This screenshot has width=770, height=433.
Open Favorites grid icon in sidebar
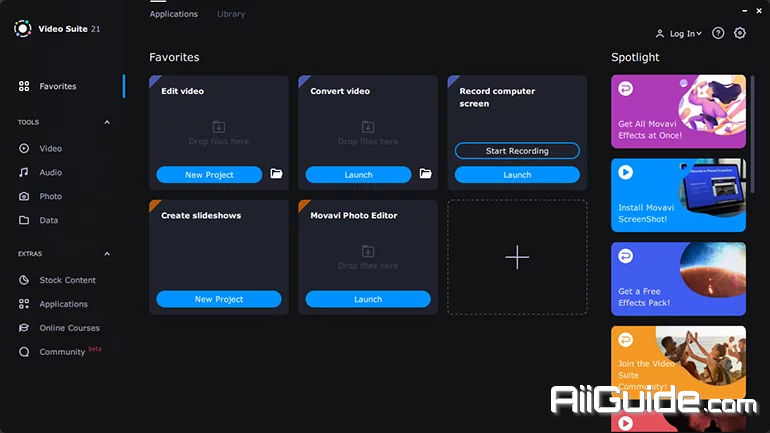tap(24, 86)
